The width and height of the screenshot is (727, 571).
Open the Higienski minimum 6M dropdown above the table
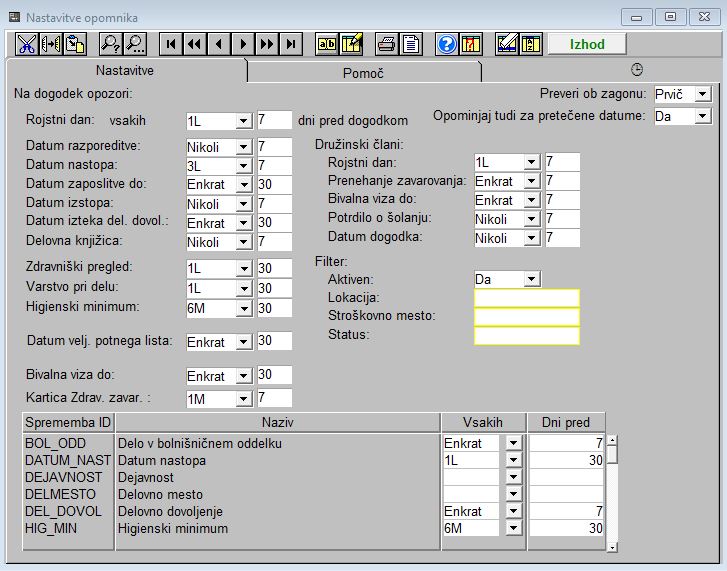pyautogui.click(x=243, y=308)
